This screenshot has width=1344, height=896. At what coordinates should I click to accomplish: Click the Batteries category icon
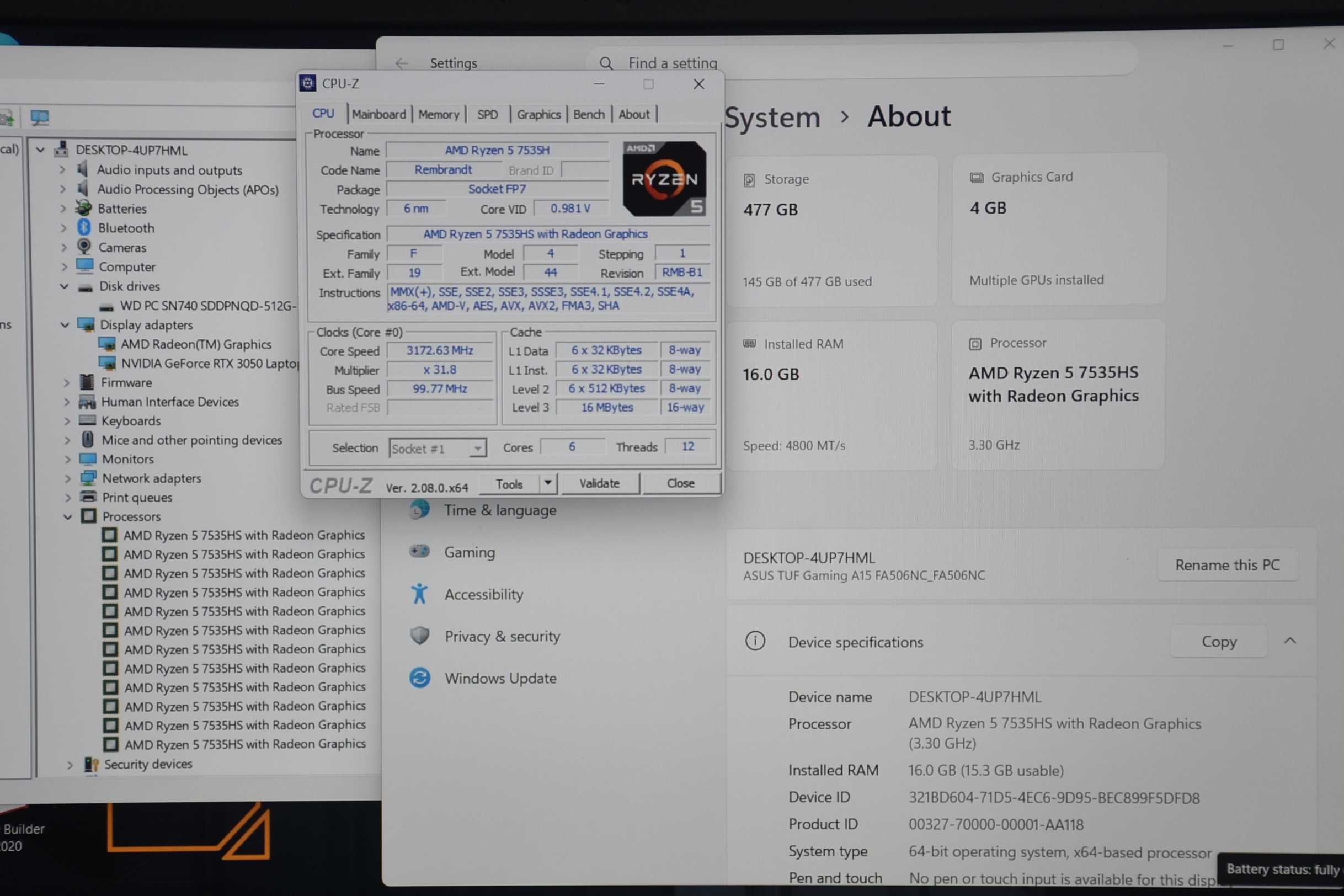(x=84, y=208)
